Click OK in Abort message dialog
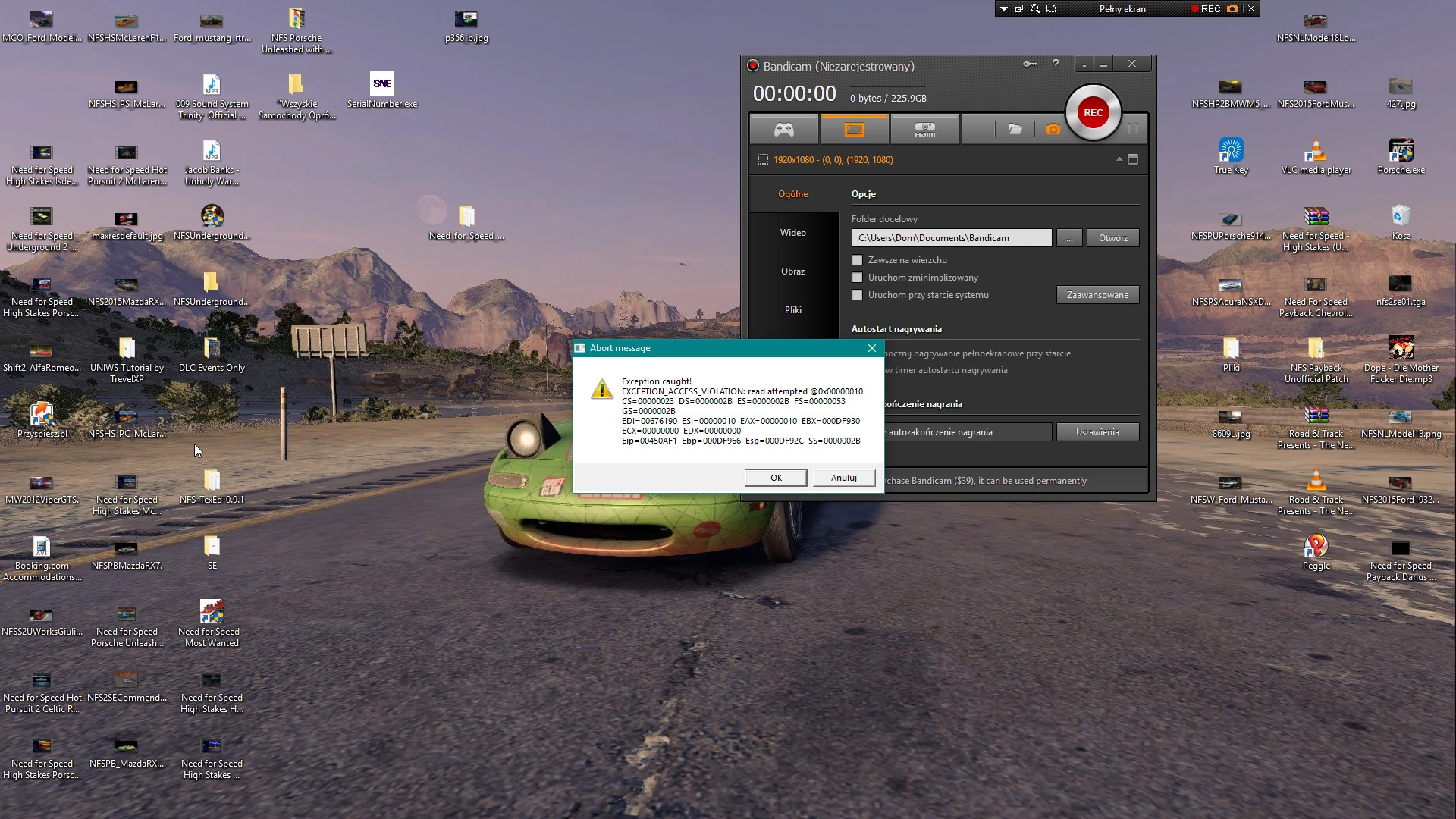 click(x=776, y=478)
